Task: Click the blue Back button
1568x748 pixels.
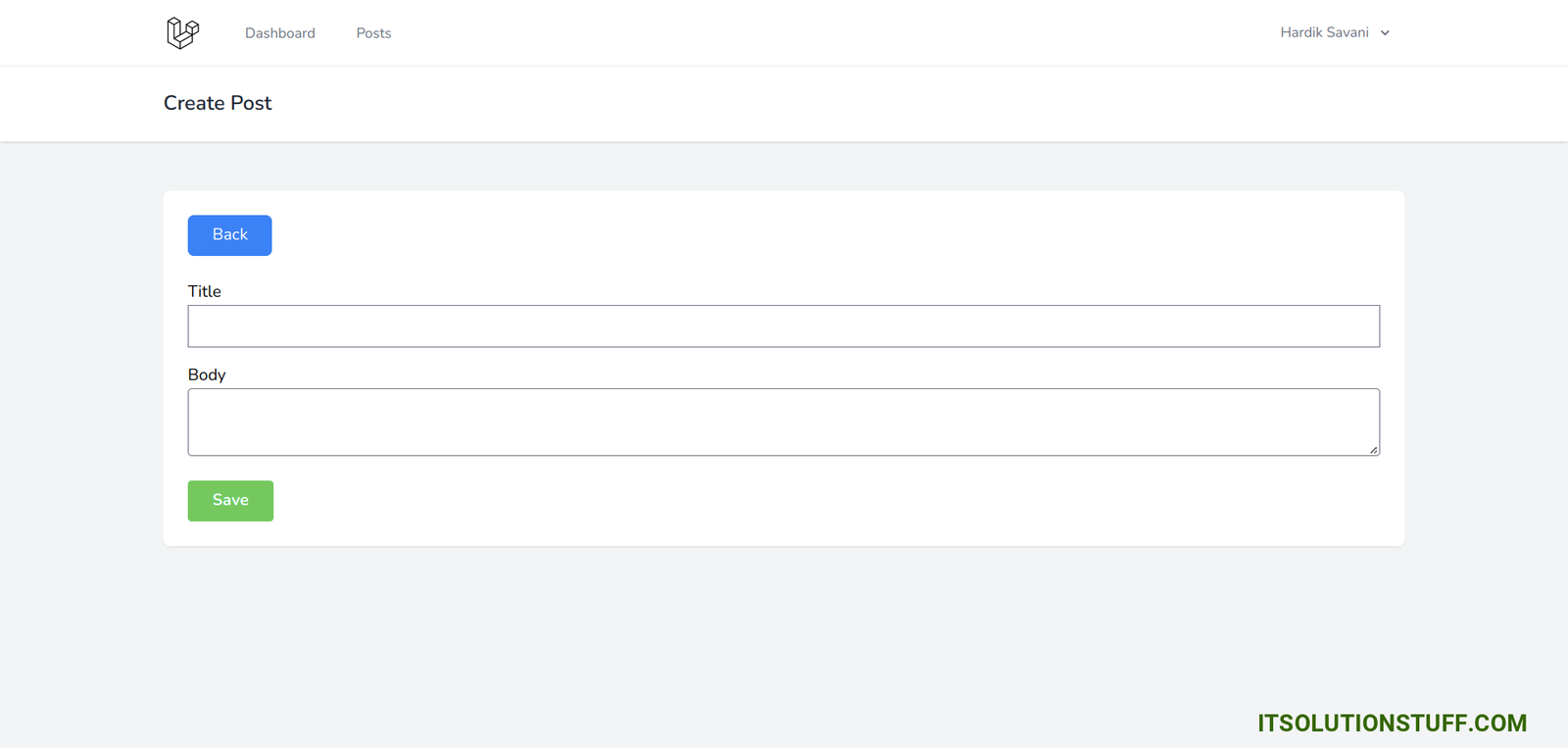Action: point(229,235)
